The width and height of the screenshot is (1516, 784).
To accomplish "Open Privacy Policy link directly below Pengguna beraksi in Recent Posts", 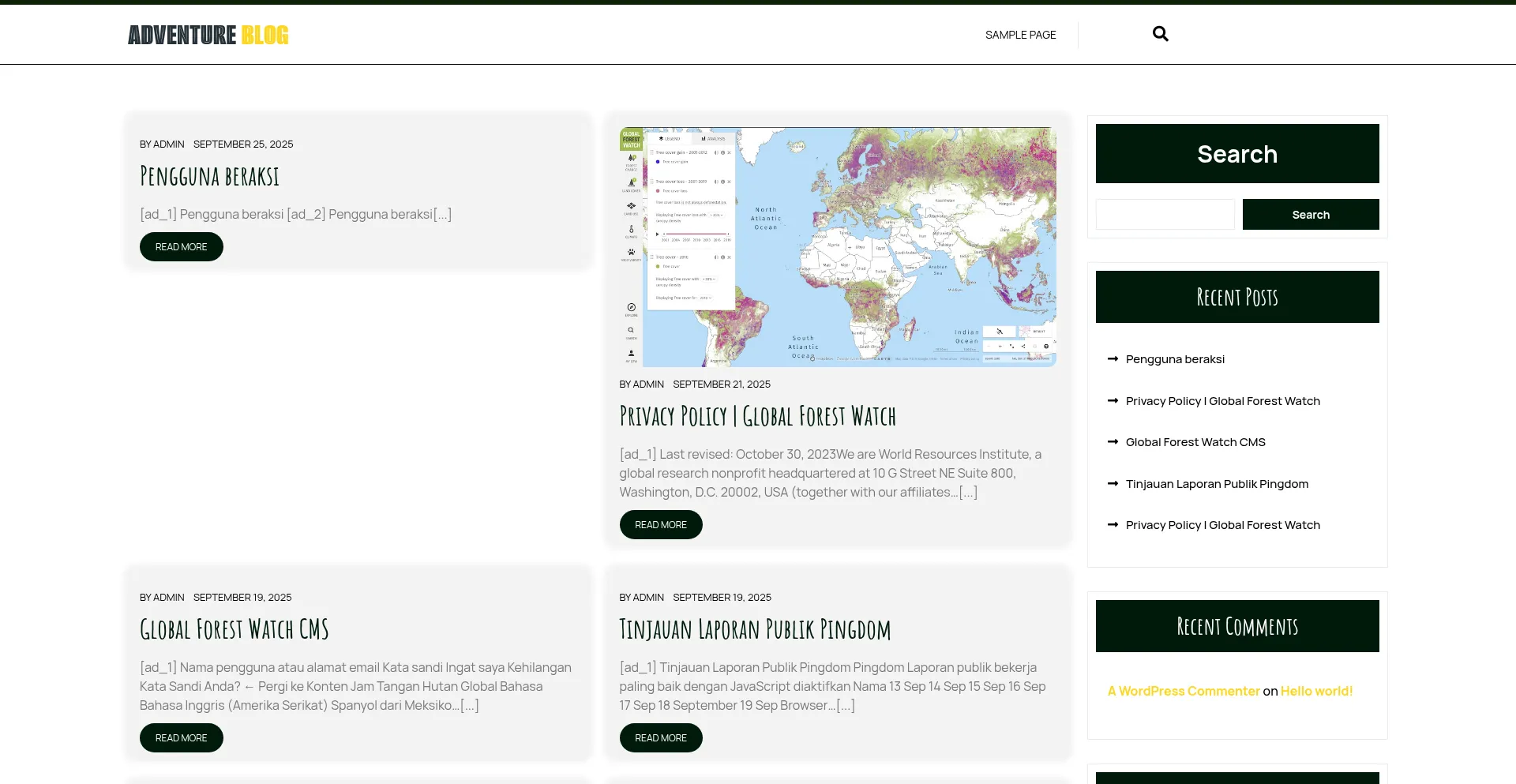I will [1223, 401].
